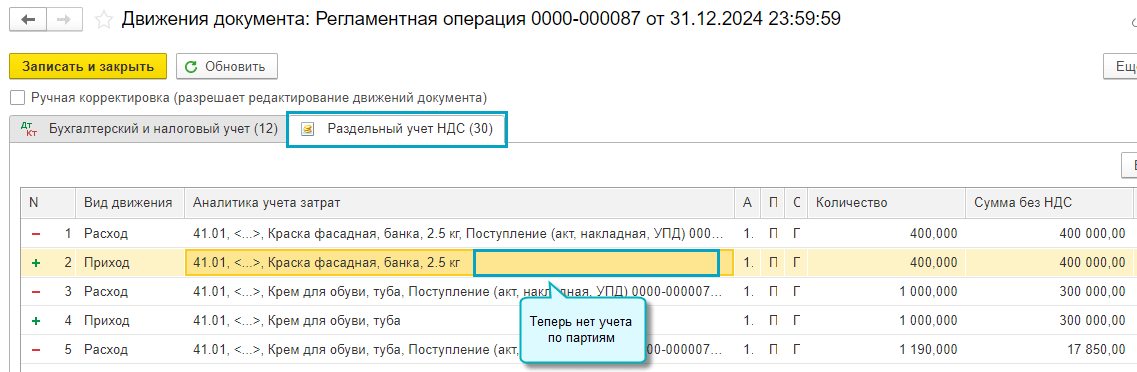This screenshot has width=1137, height=372.
Task: Click the green plus icon in row 2
Action: [36, 263]
